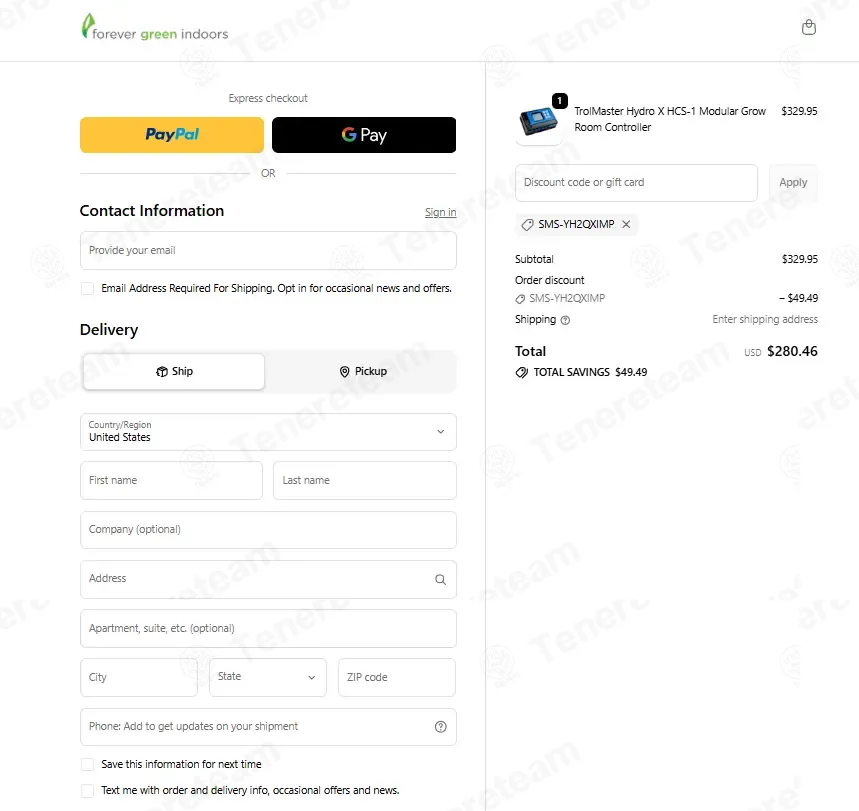859x811 pixels.
Task: Click 'Enter shipping address' text
Action: (x=765, y=319)
